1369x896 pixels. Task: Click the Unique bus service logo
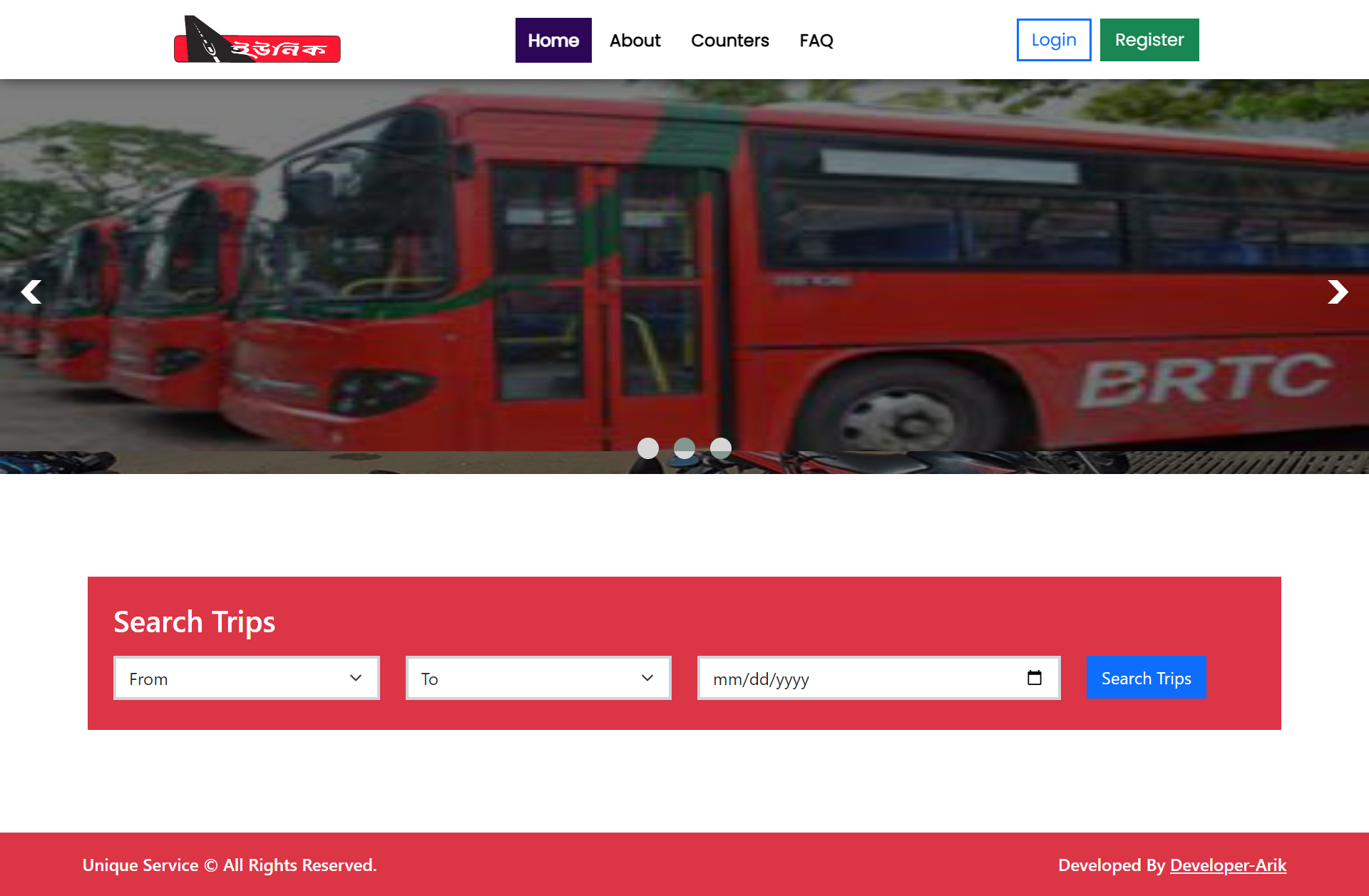(x=257, y=39)
